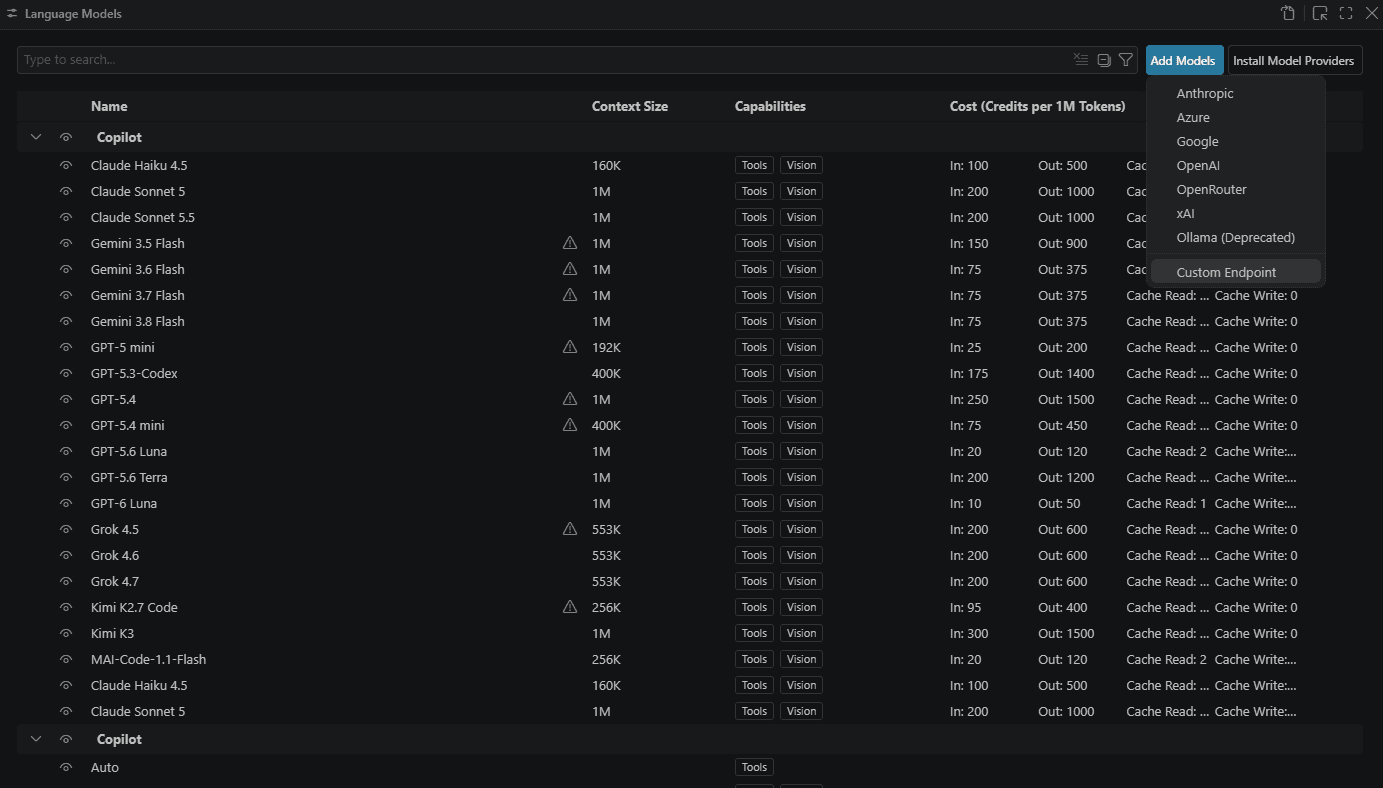Hide the GPT-5.6 Luna model

[66, 451]
